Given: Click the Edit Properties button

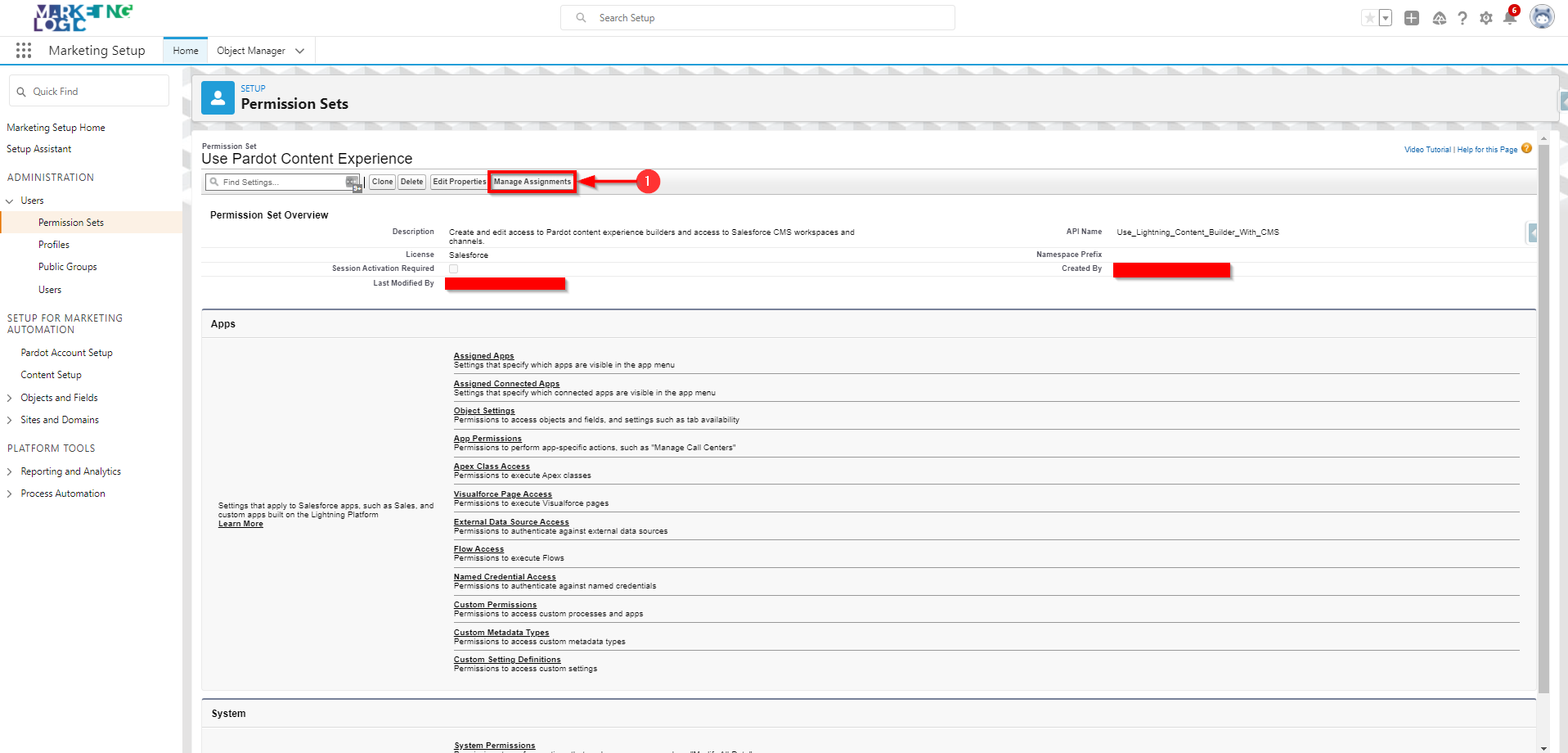Looking at the screenshot, I should 459,182.
